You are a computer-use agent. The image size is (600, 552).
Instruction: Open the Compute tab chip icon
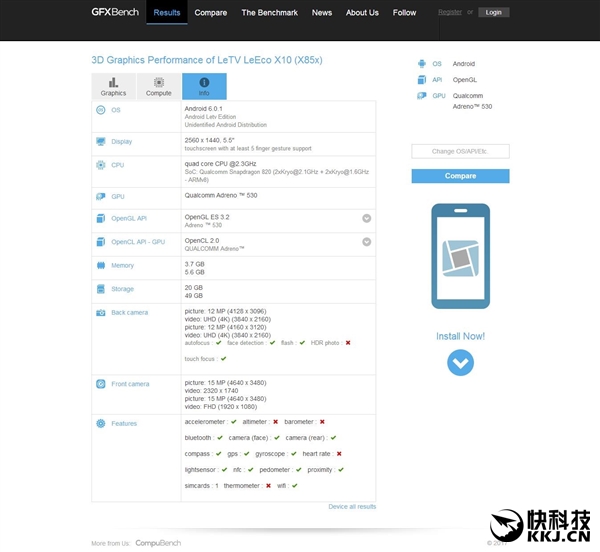(159, 82)
